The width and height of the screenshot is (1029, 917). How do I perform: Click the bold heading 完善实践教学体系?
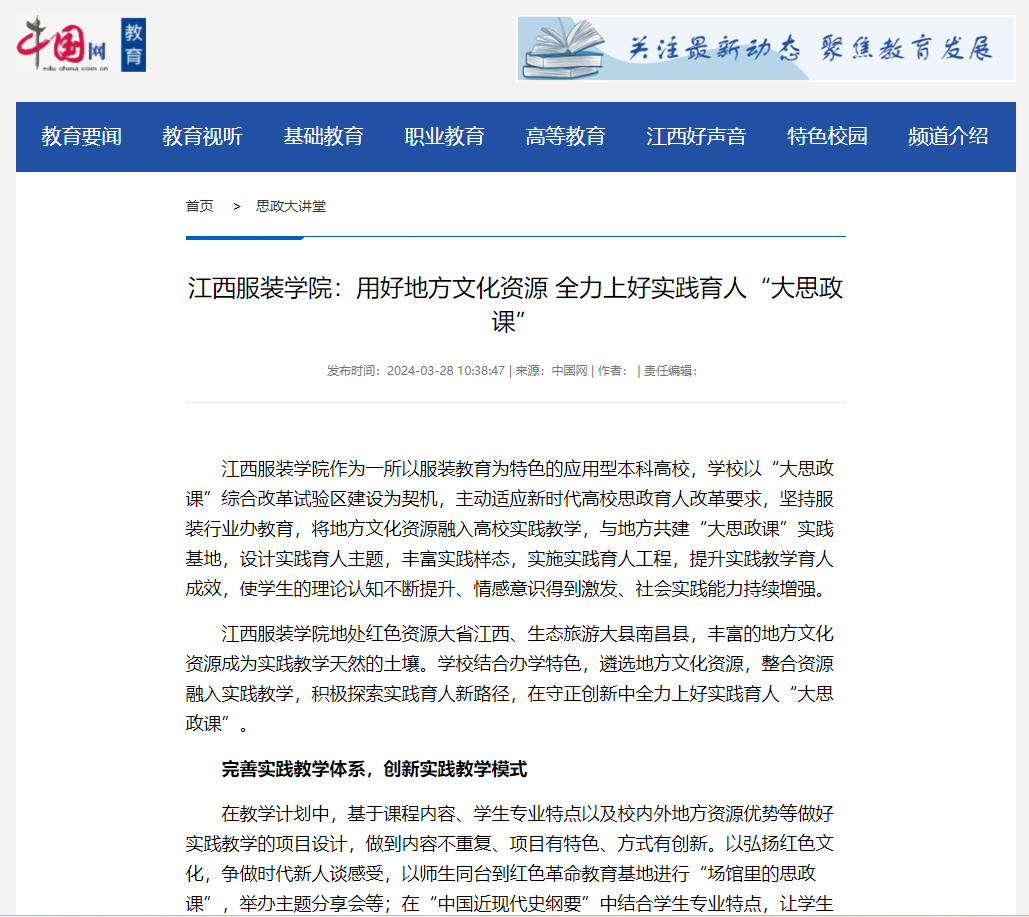(x=374, y=769)
